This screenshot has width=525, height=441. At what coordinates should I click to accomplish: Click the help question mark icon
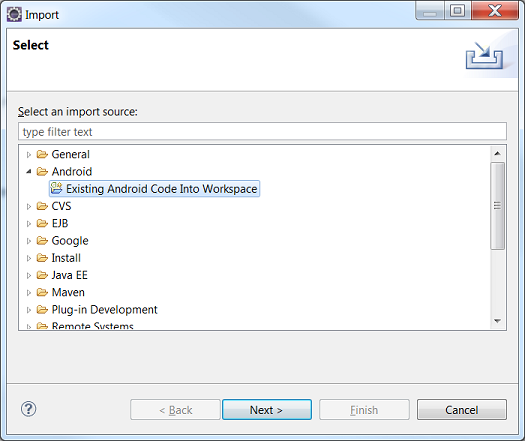point(28,409)
